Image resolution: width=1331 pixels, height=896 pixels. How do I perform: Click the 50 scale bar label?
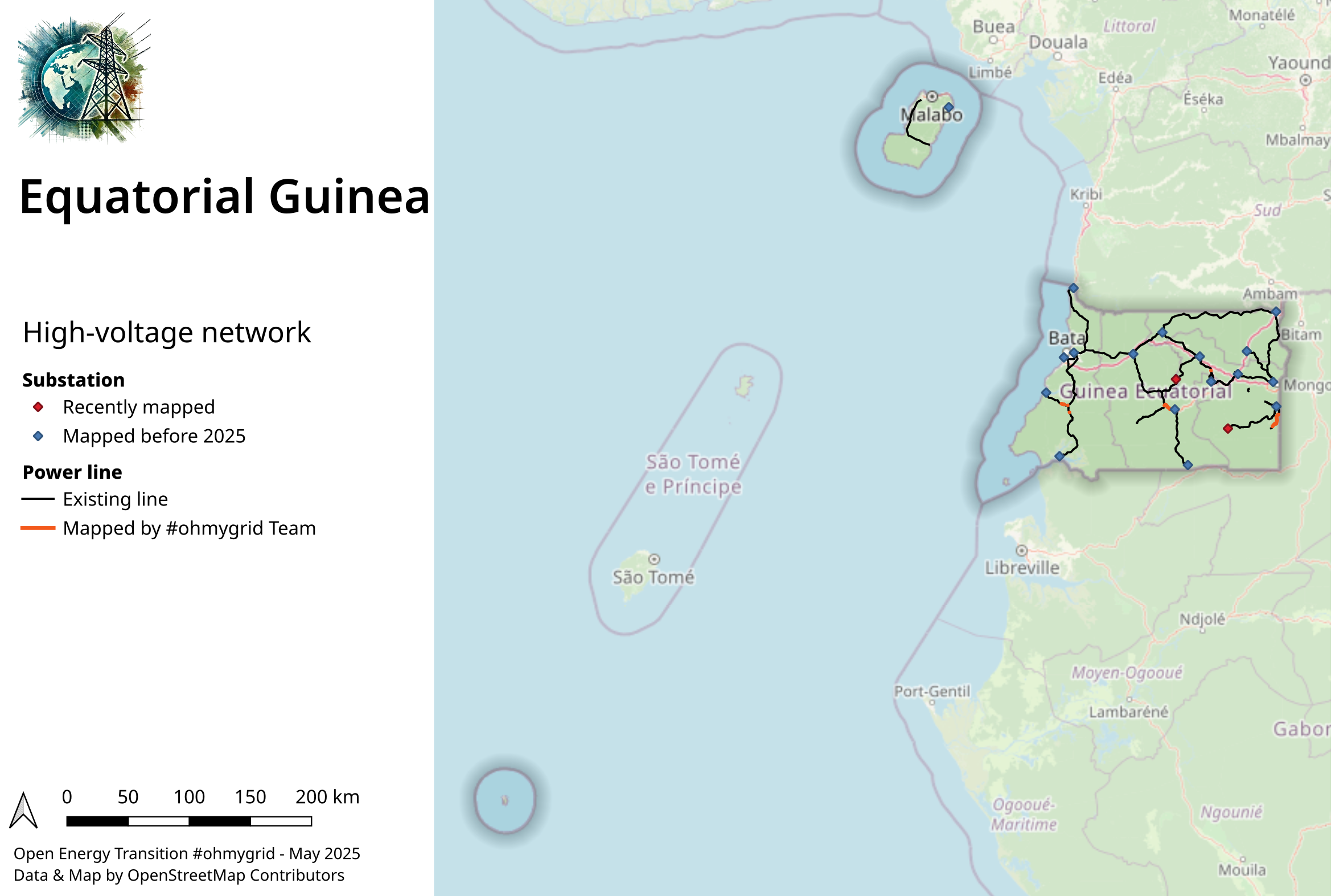tap(128, 796)
